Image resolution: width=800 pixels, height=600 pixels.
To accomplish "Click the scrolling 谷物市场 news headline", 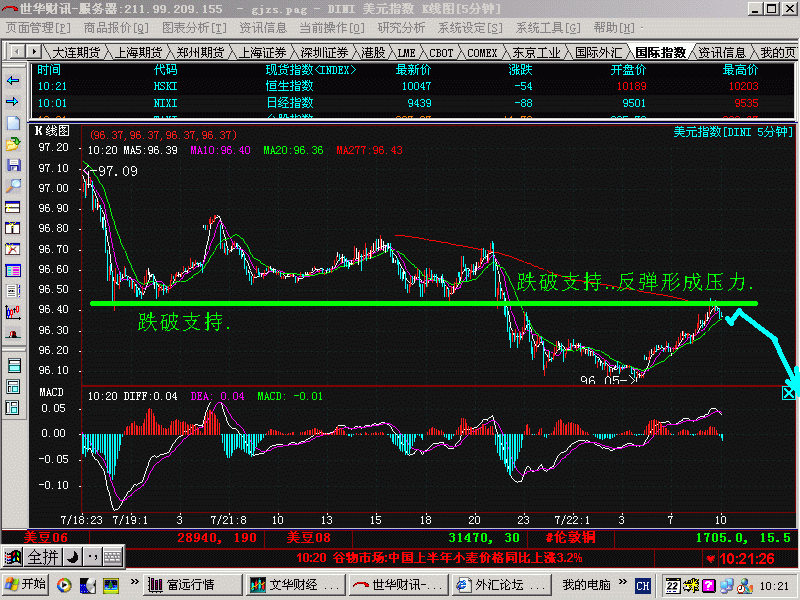I will click(x=440, y=558).
